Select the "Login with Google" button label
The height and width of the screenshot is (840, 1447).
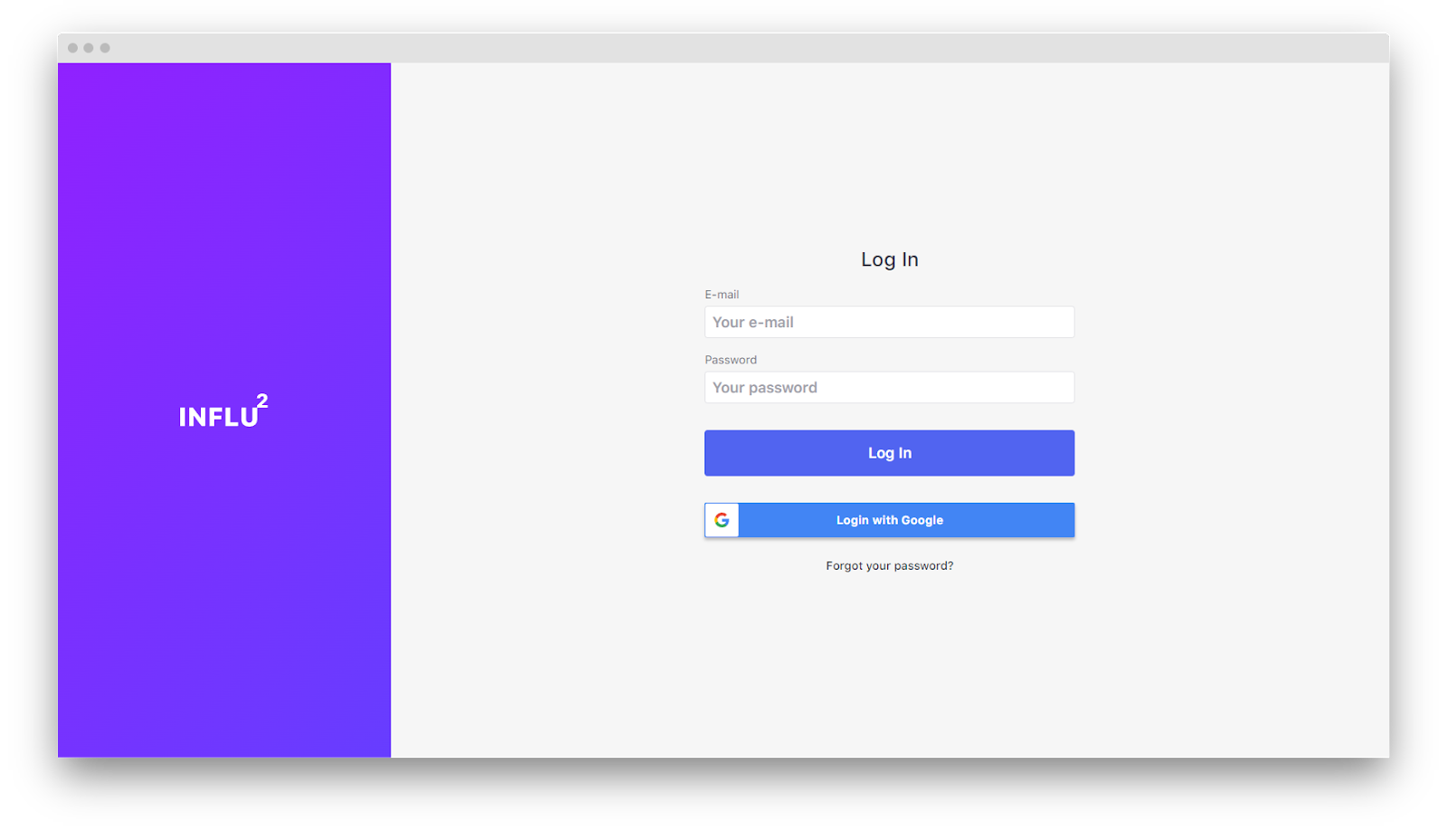(889, 520)
